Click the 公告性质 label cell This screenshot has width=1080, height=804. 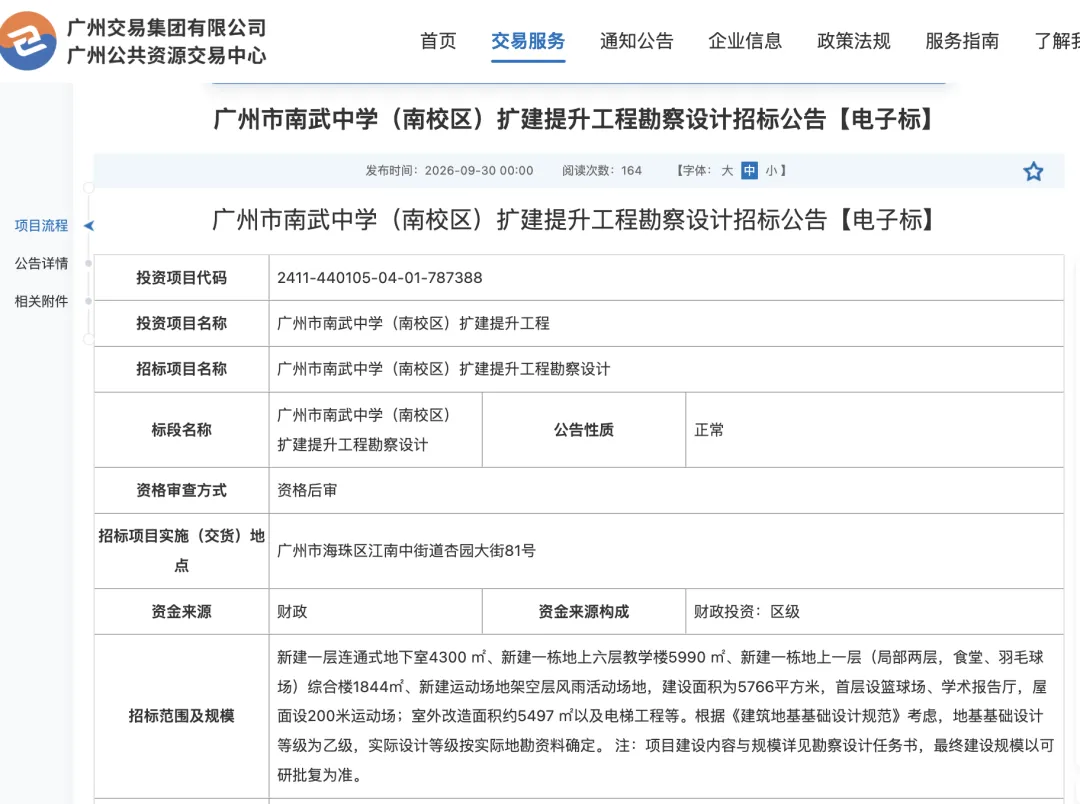[583, 430]
